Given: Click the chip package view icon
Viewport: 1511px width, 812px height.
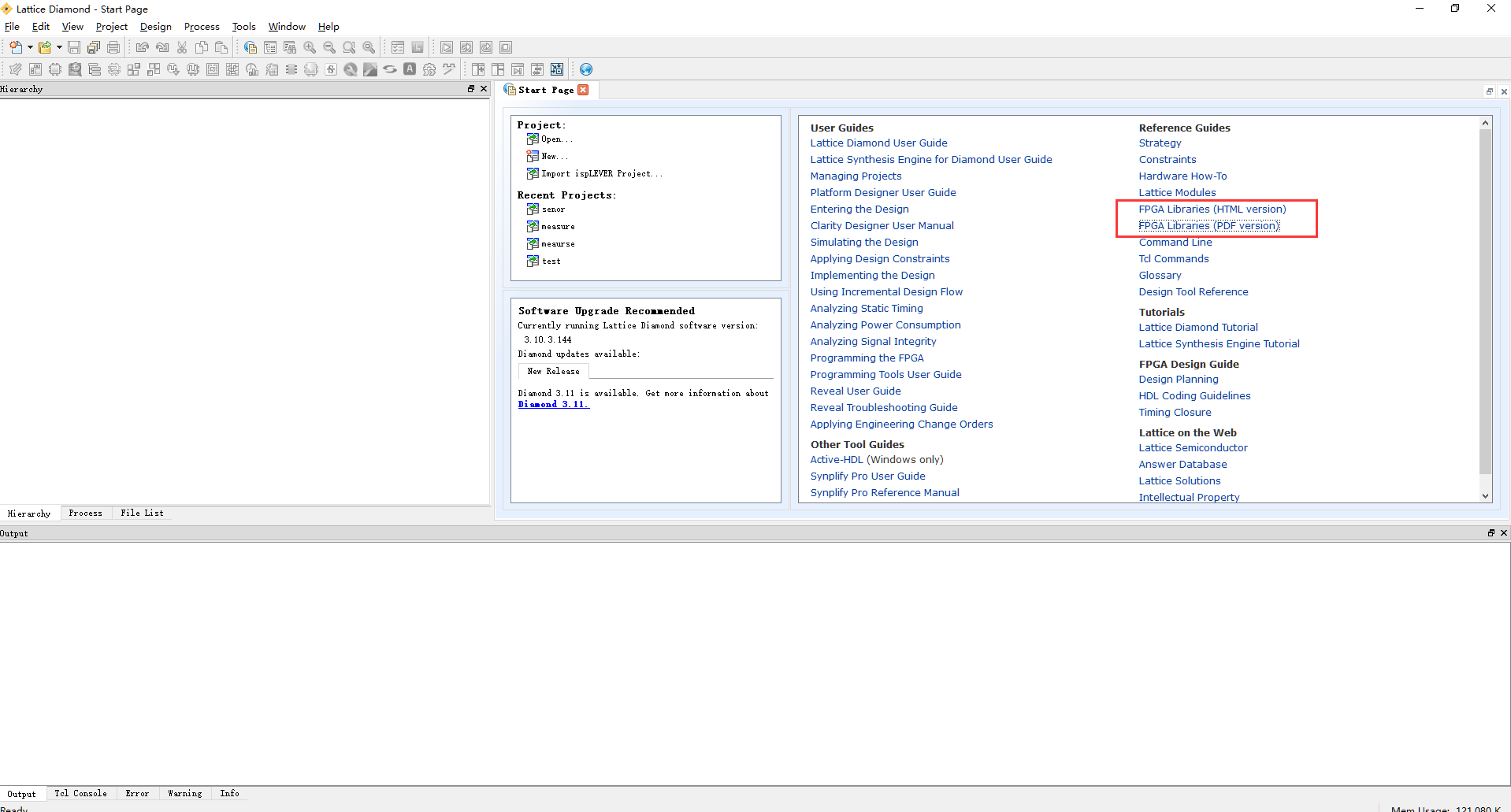Looking at the screenshot, I should pos(55,69).
